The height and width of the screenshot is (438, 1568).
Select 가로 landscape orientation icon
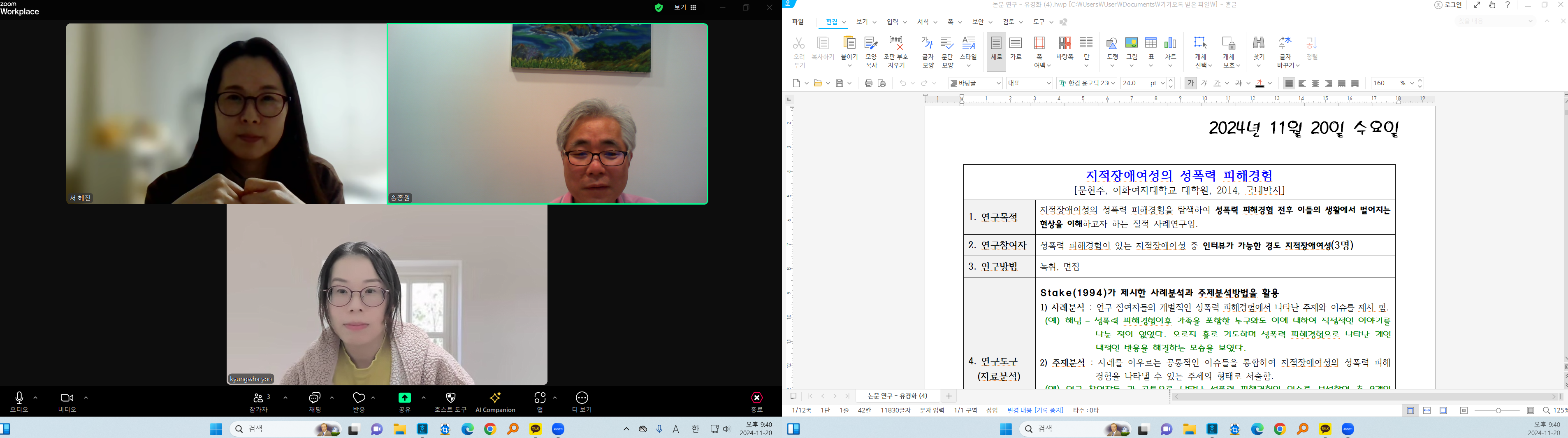(x=1015, y=43)
